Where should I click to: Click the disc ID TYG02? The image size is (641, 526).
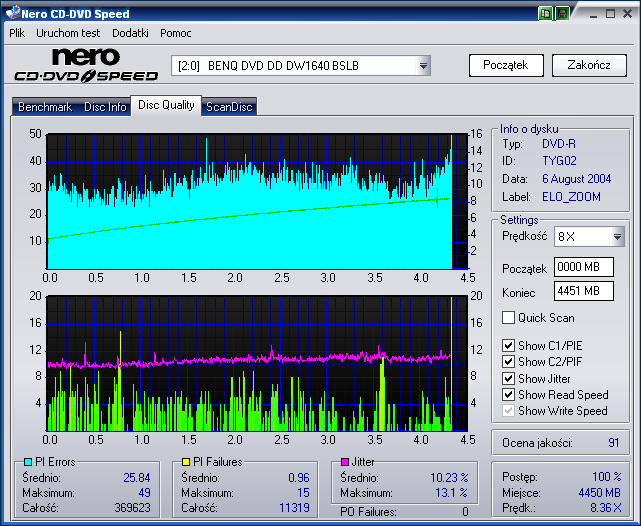559,161
